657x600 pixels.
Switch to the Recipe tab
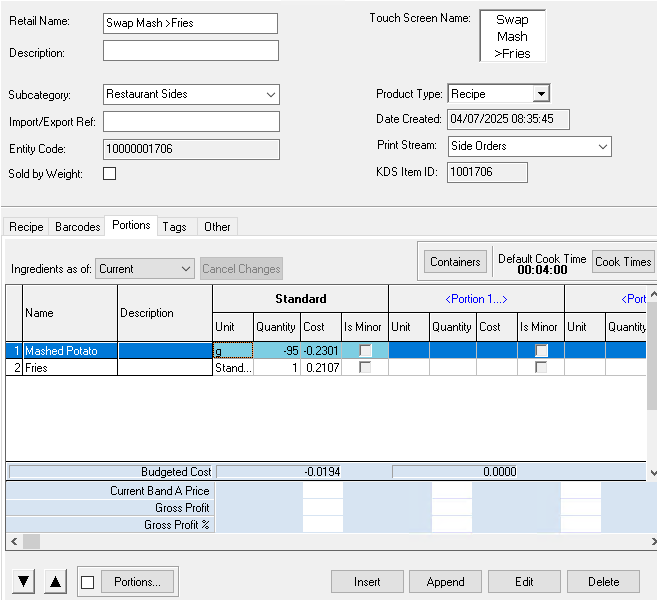click(26, 227)
